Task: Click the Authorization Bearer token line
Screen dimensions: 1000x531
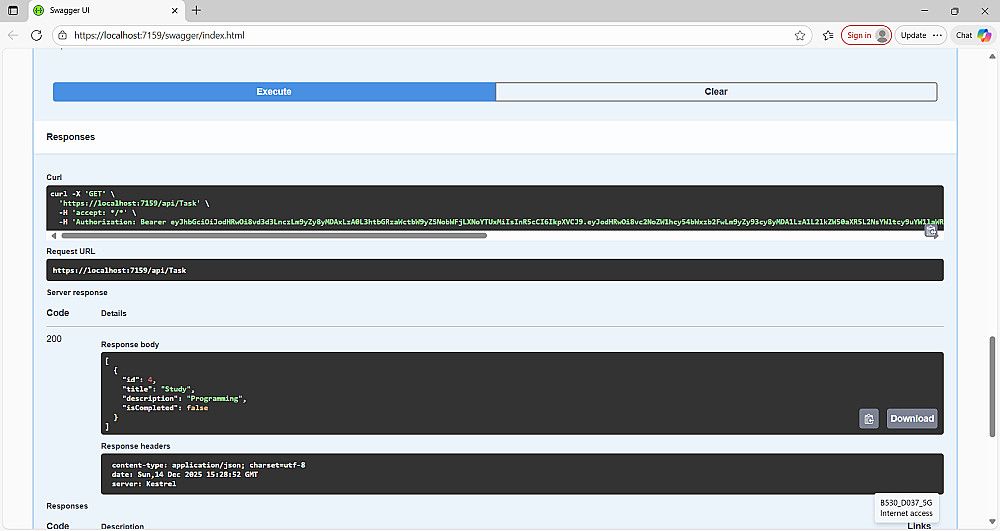Action: tap(501, 222)
